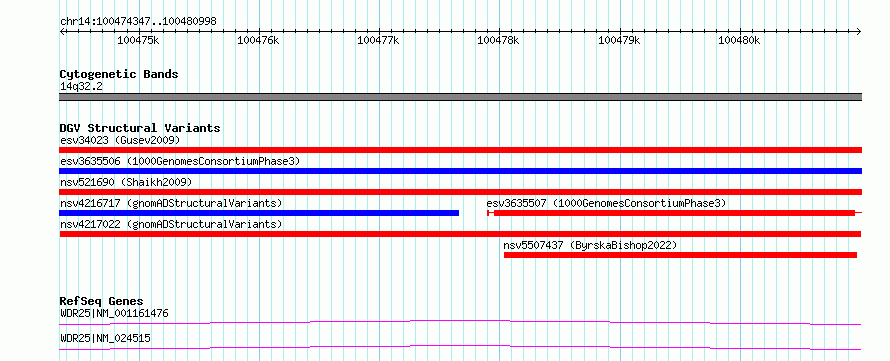890x361 pixels.
Task: Click the right arrowhead of the ruler
Action: (x=859, y=31)
